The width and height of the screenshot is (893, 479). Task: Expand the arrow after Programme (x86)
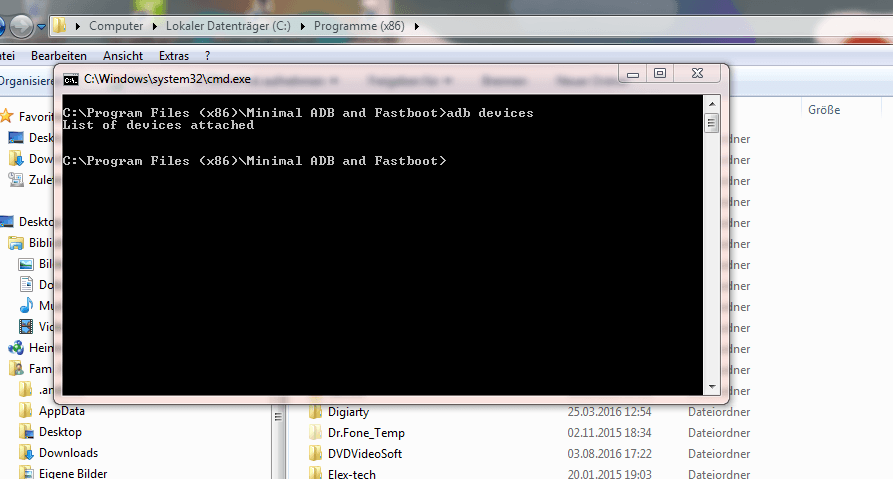[416, 26]
